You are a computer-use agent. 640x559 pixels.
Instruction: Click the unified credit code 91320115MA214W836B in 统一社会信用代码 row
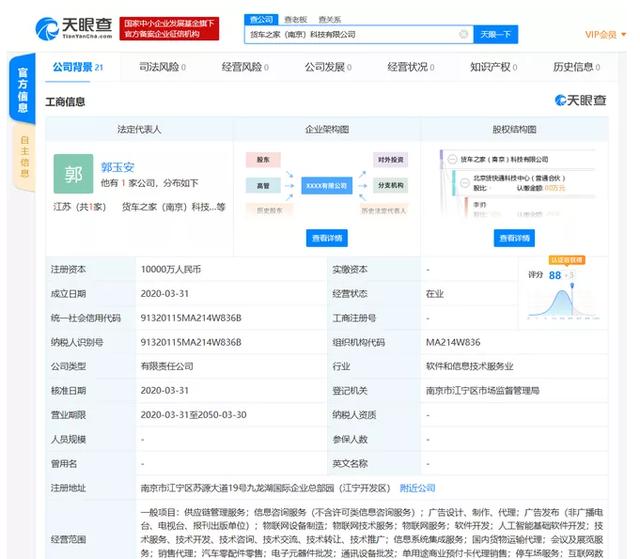[191, 318]
